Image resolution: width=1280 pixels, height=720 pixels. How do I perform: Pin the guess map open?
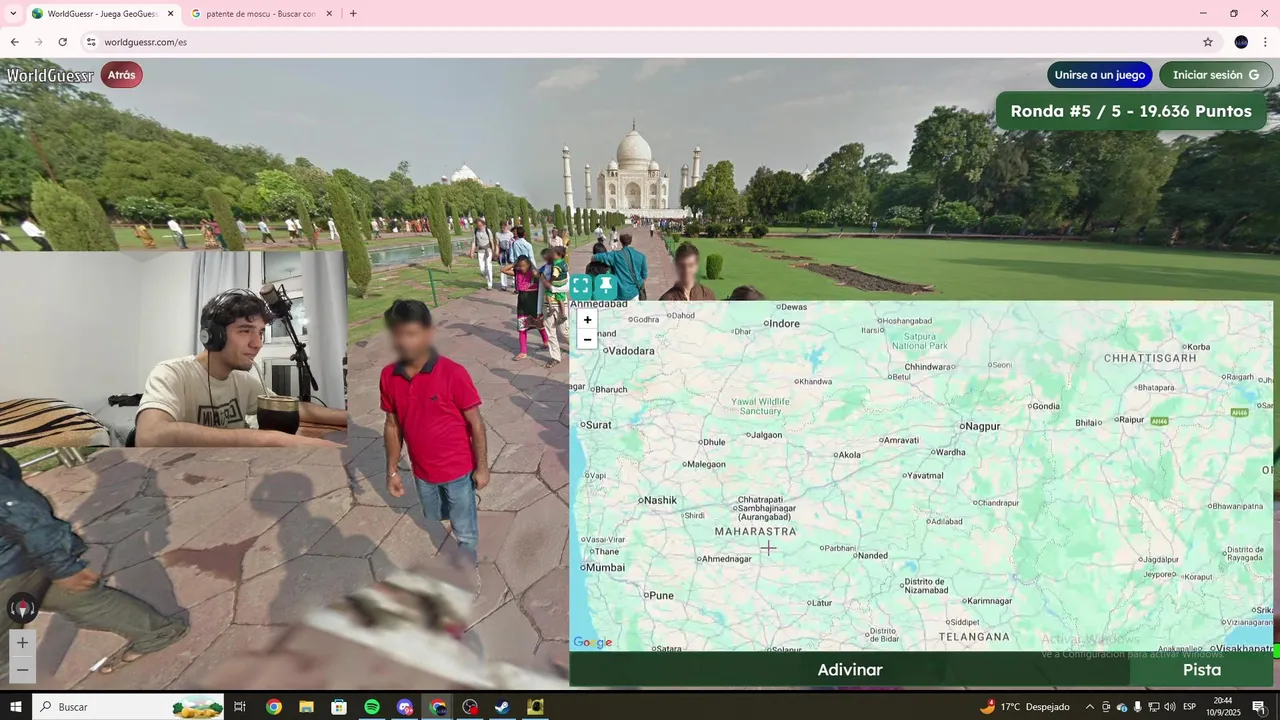pyautogui.click(x=606, y=285)
